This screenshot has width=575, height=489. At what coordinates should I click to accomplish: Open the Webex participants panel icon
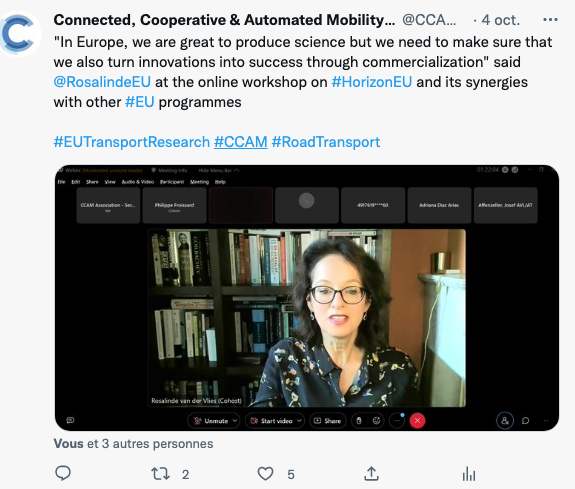pos(505,421)
